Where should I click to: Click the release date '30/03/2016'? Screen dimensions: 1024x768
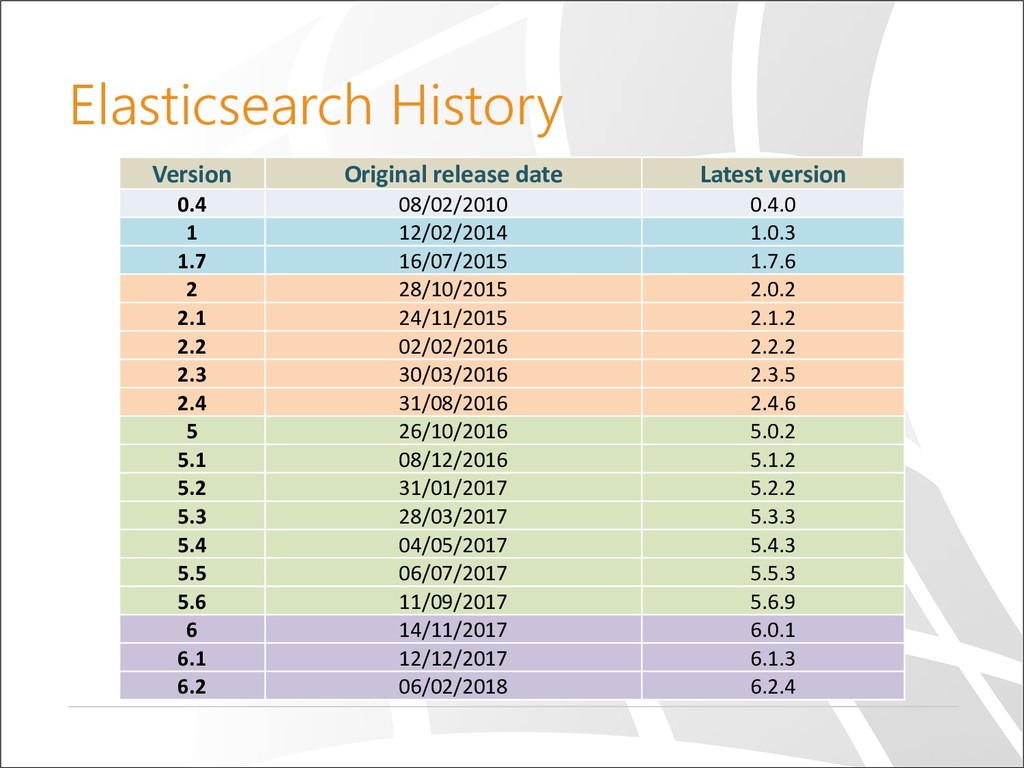coord(453,375)
